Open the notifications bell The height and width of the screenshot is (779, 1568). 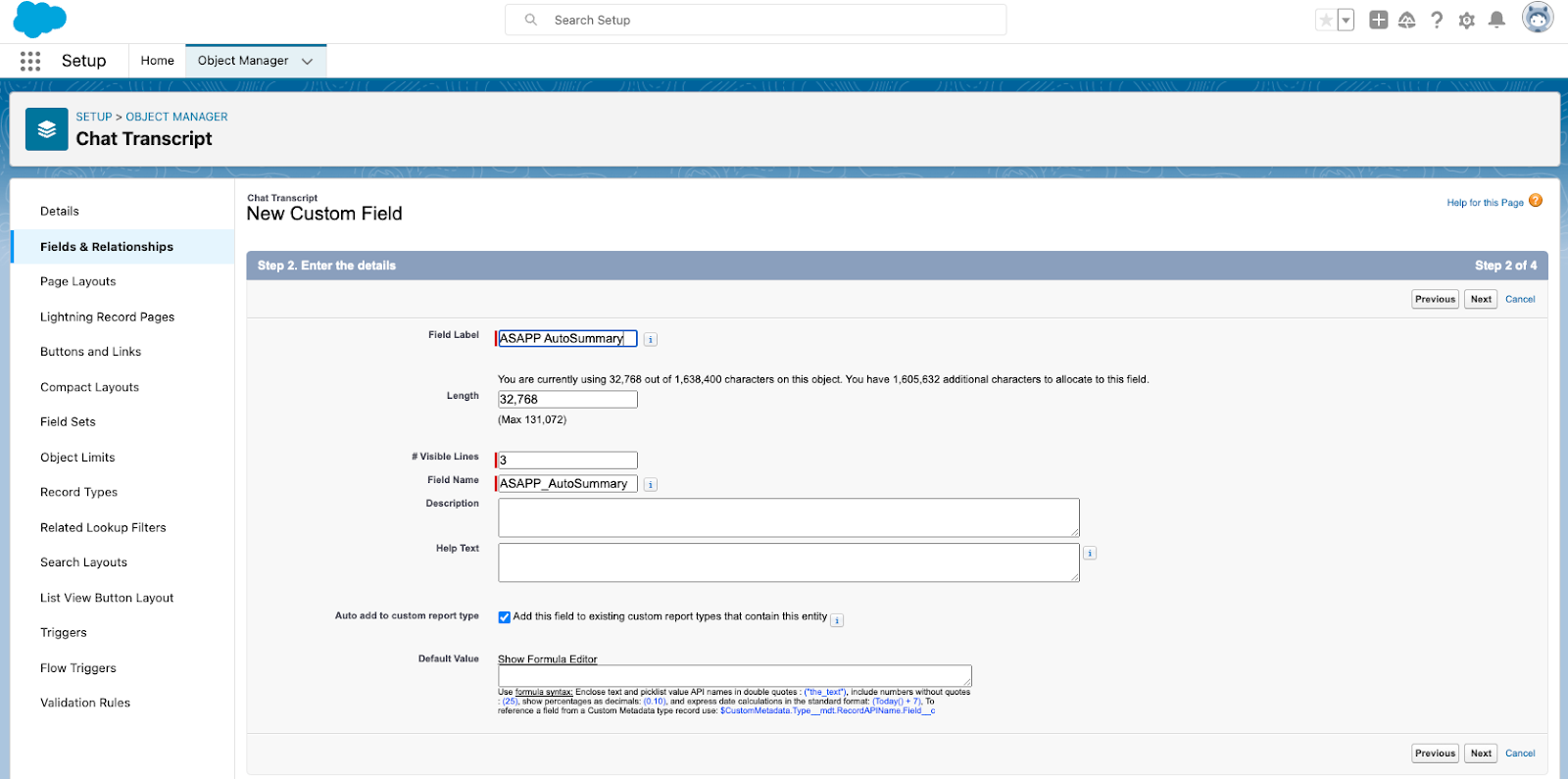pyautogui.click(x=1496, y=20)
